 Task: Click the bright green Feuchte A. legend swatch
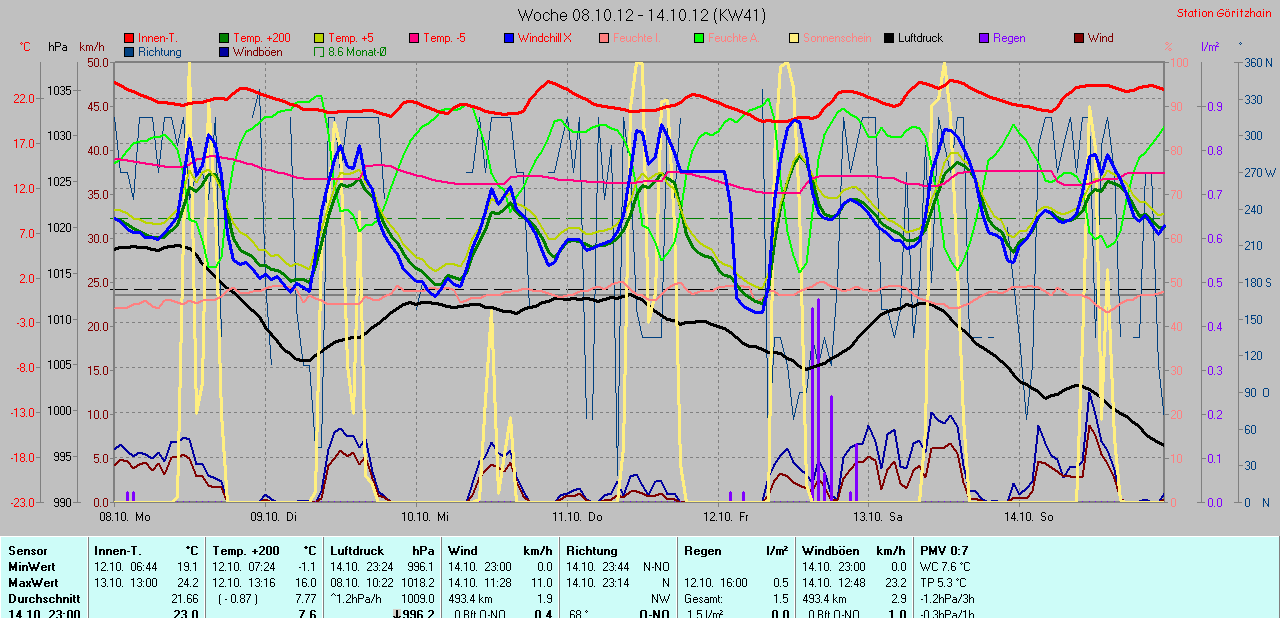coord(699,38)
